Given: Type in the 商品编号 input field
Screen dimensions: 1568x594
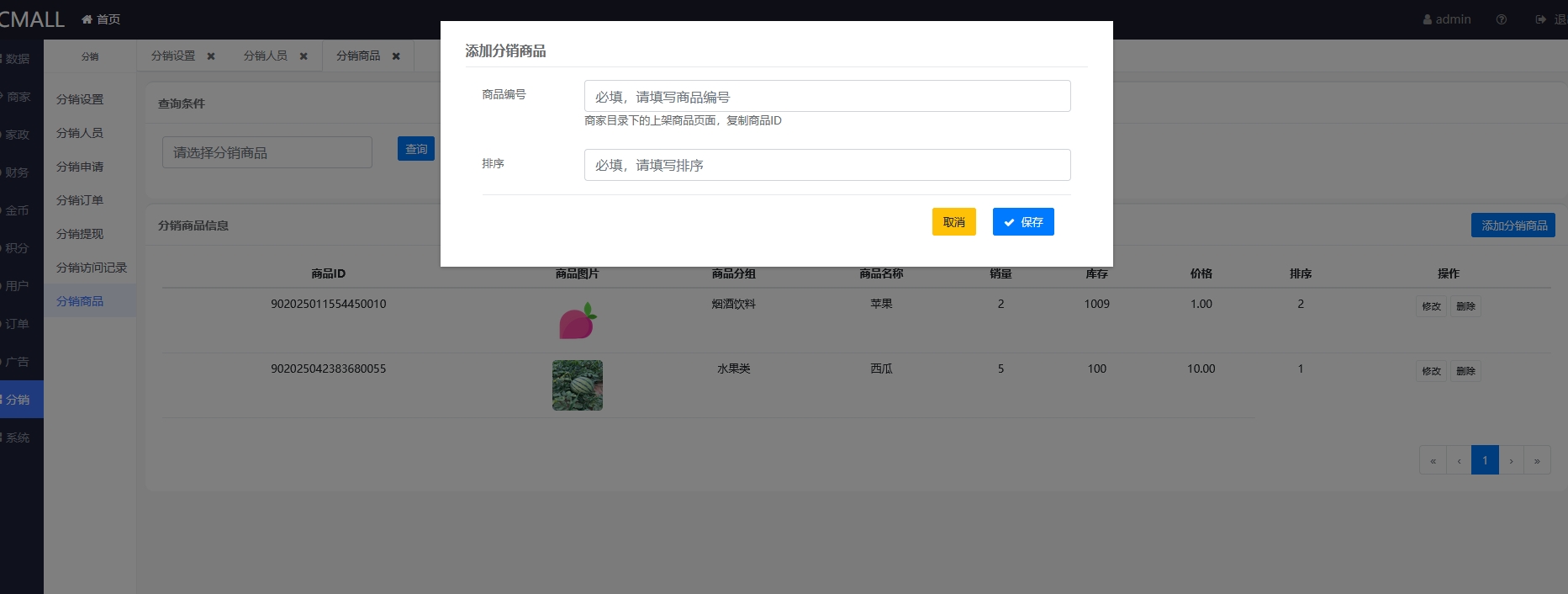Looking at the screenshot, I should tap(826, 97).
